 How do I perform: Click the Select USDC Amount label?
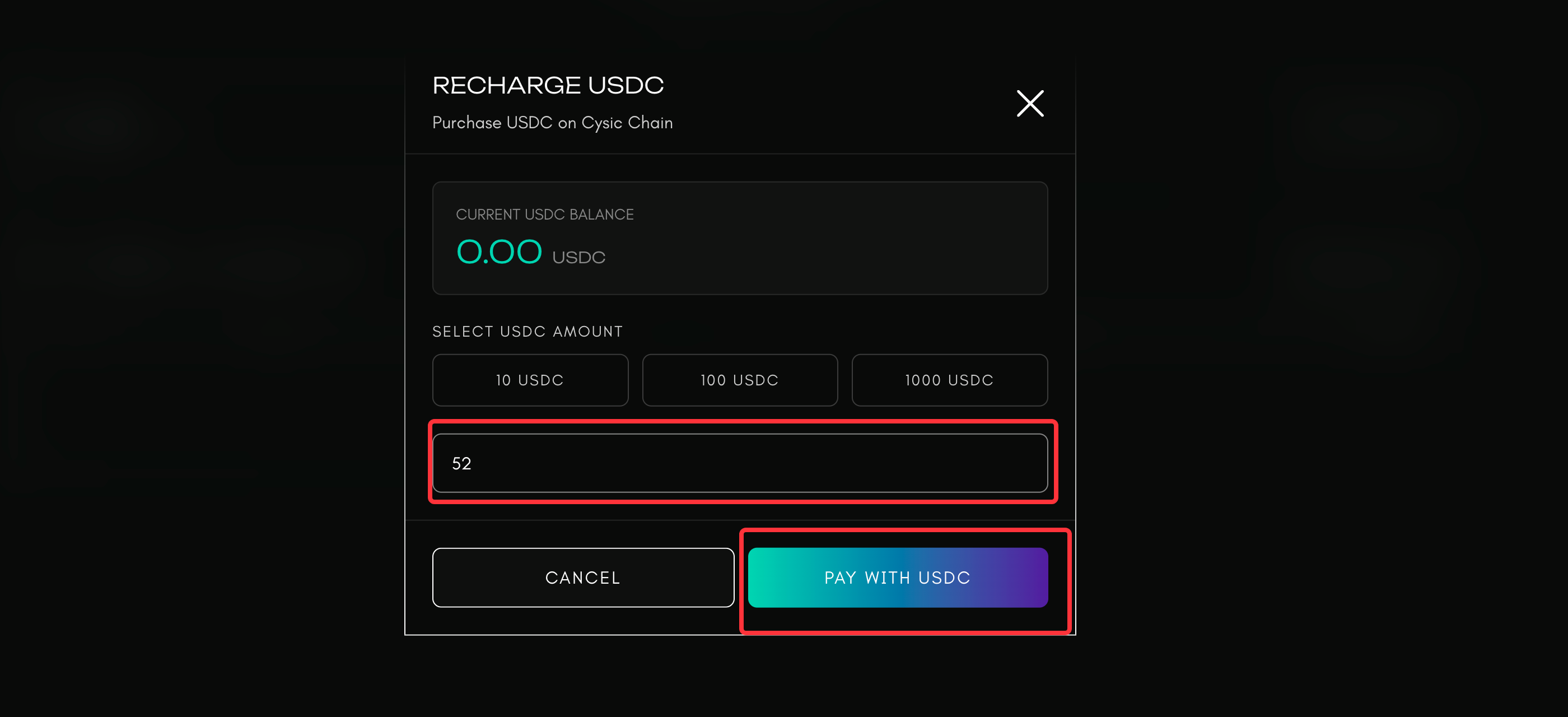point(527,331)
